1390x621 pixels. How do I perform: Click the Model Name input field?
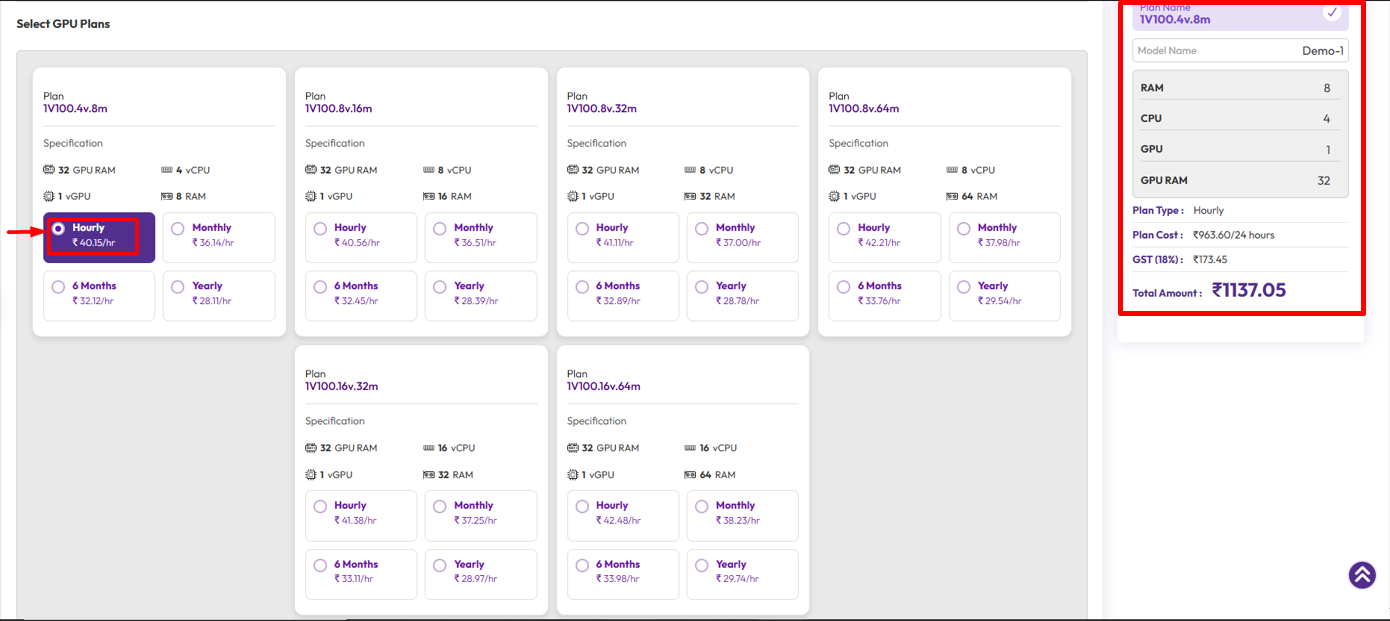1240,51
